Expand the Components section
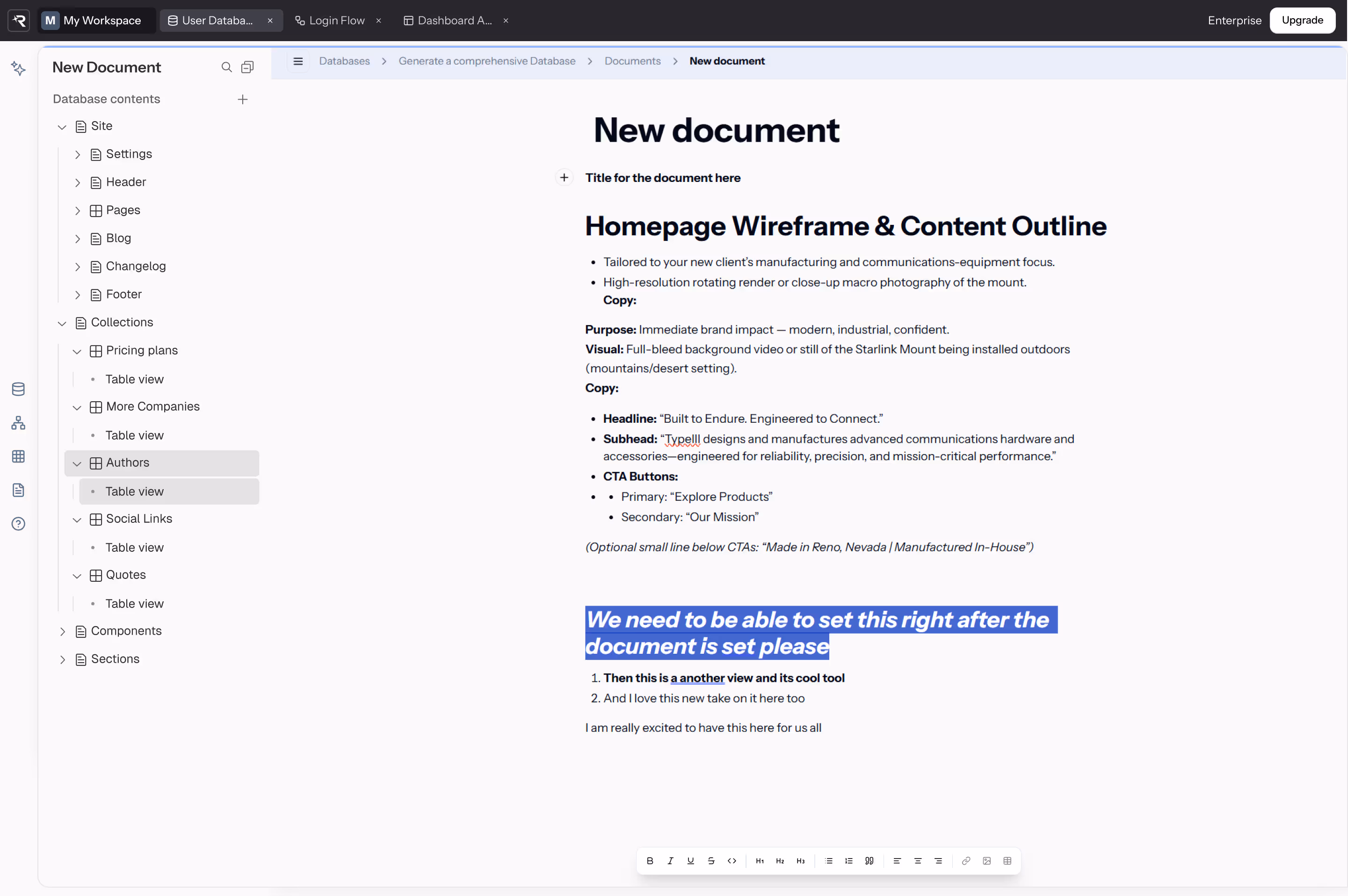Image resolution: width=1348 pixels, height=896 pixels. (62, 631)
